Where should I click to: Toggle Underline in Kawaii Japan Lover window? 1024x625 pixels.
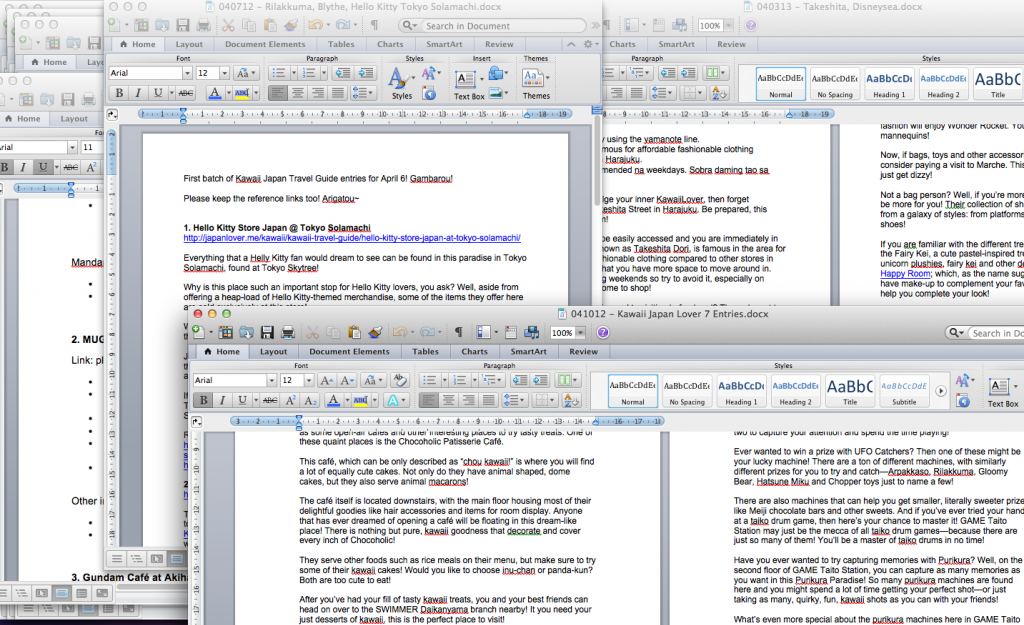[x=242, y=400]
